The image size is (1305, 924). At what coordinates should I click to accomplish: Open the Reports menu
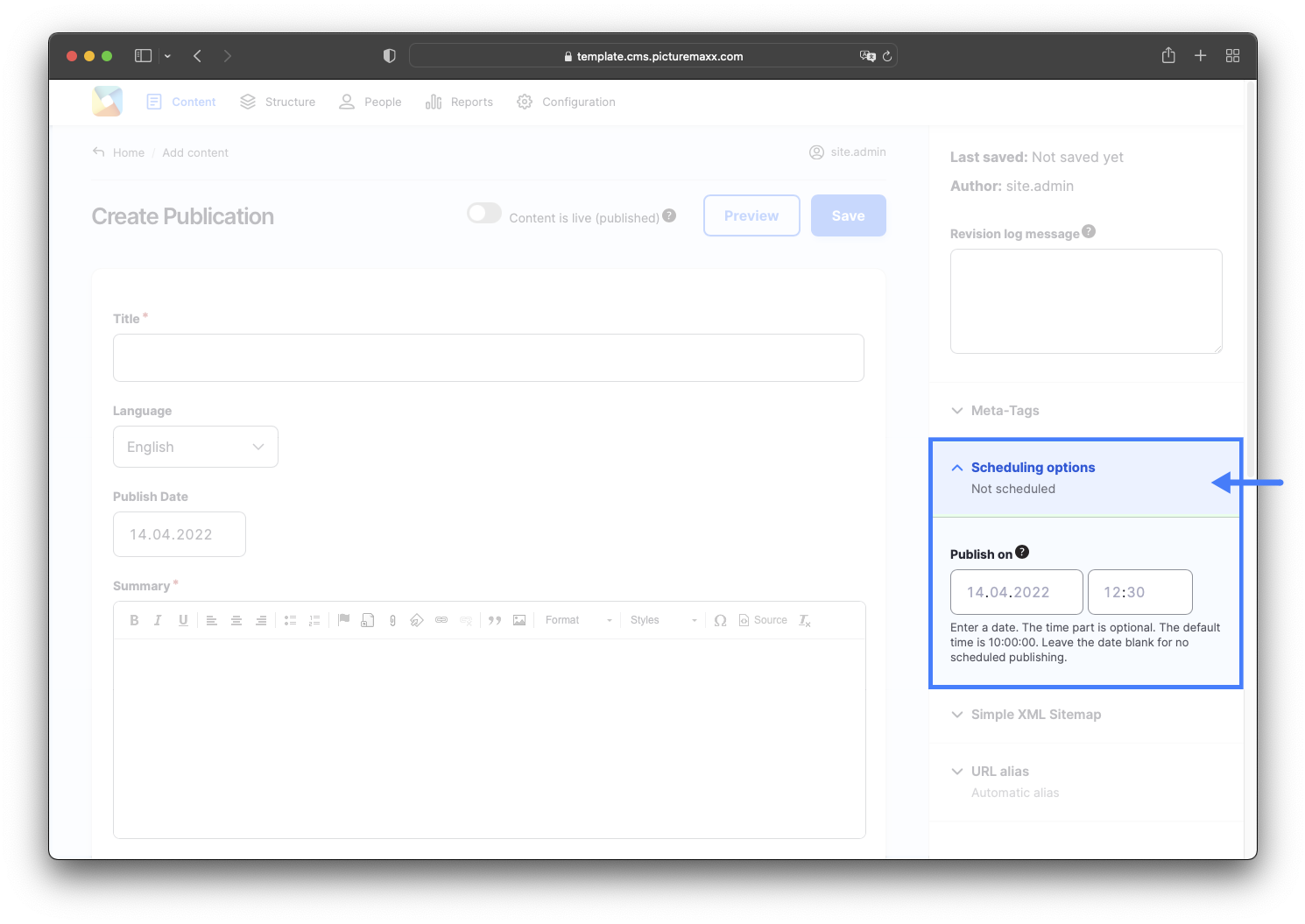coord(460,102)
